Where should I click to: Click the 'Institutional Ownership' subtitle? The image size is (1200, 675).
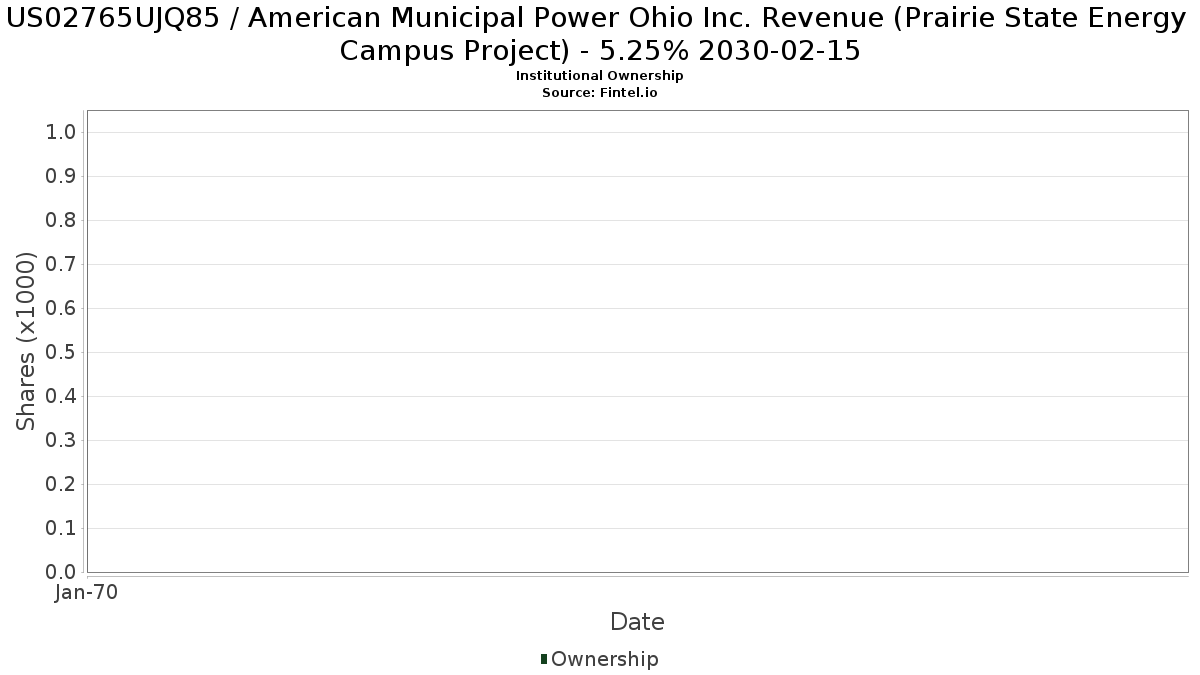(600, 76)
